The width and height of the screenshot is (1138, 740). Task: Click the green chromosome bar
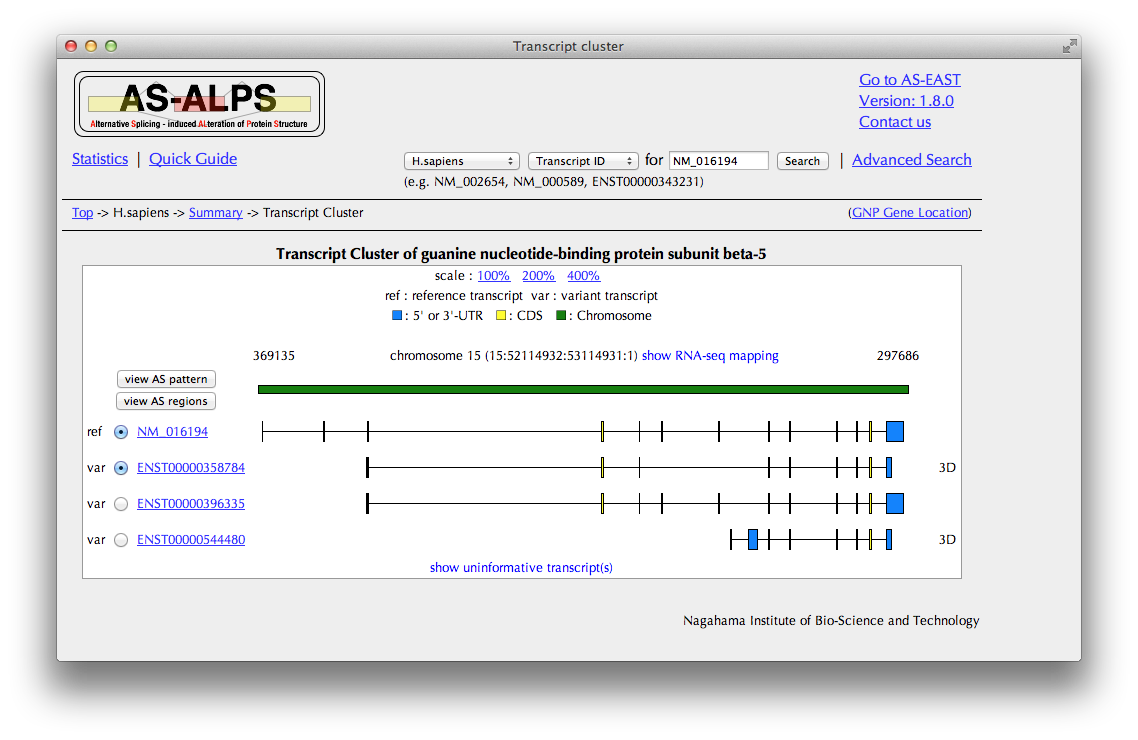click(x=582, y=390)
